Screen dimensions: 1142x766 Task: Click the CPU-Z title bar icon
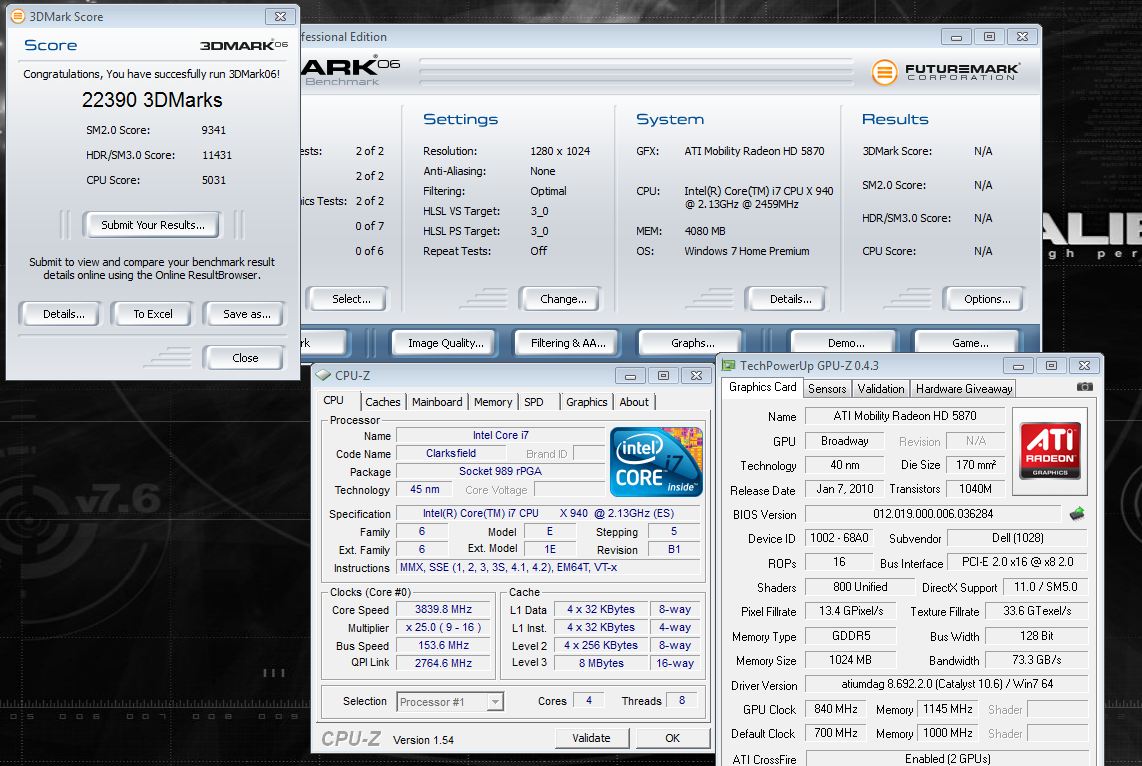(x=323, y=376)
